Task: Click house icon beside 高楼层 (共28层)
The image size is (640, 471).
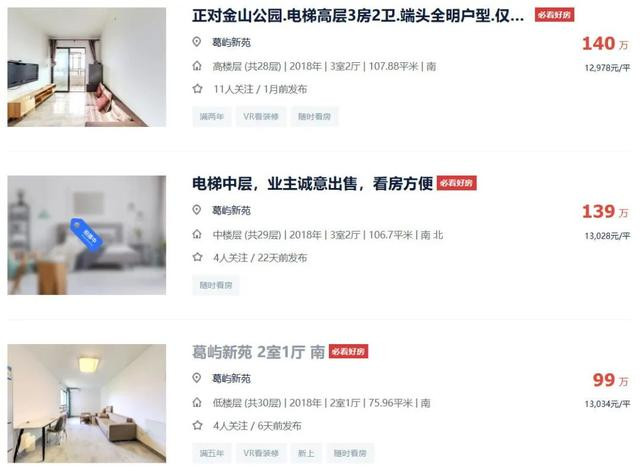Action: [197, 66]
